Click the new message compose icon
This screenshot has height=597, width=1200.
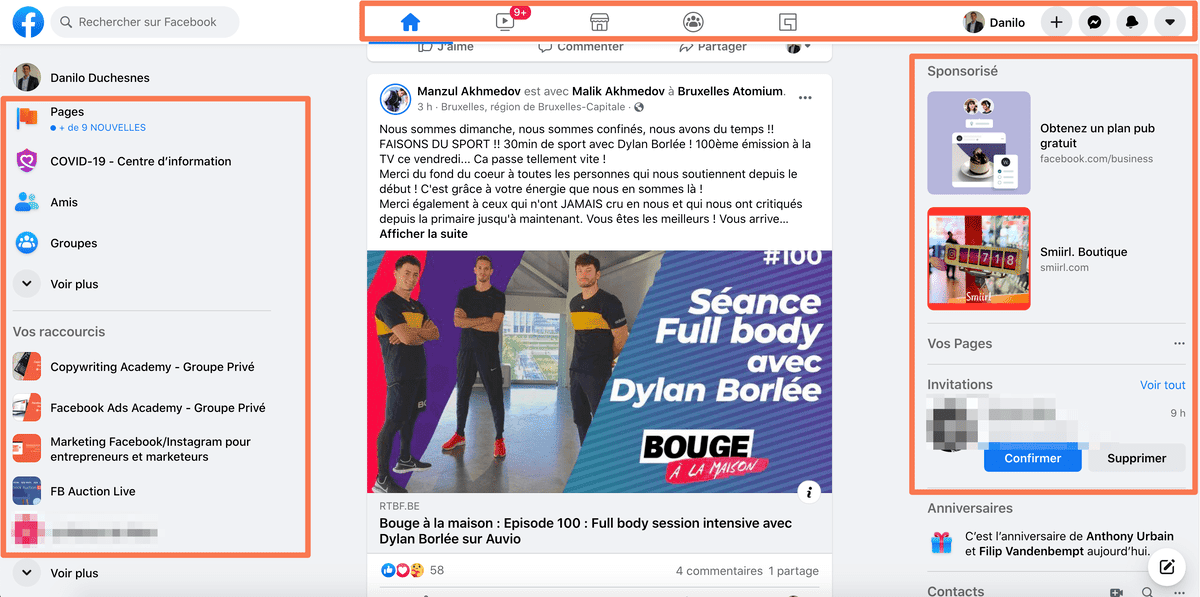point(1166,568)
